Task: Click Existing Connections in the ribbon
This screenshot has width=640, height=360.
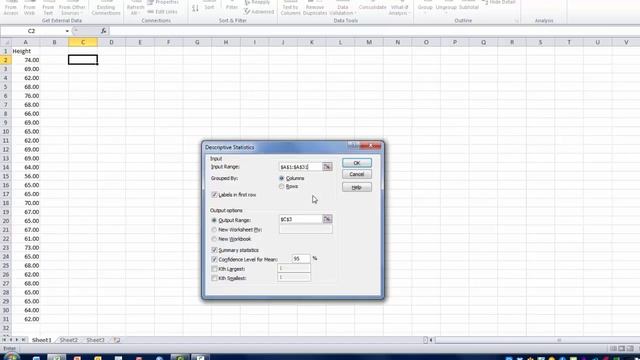Action: point(106,8)
